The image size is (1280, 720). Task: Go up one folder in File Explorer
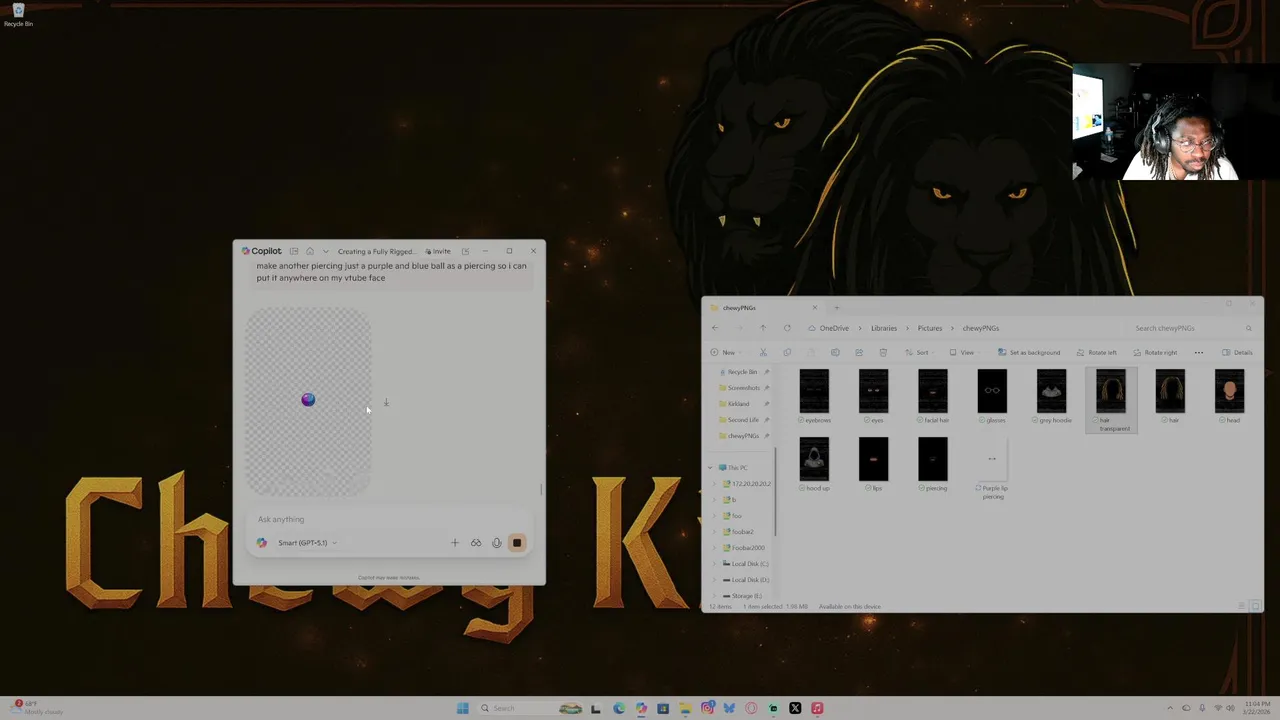point(763,328)
